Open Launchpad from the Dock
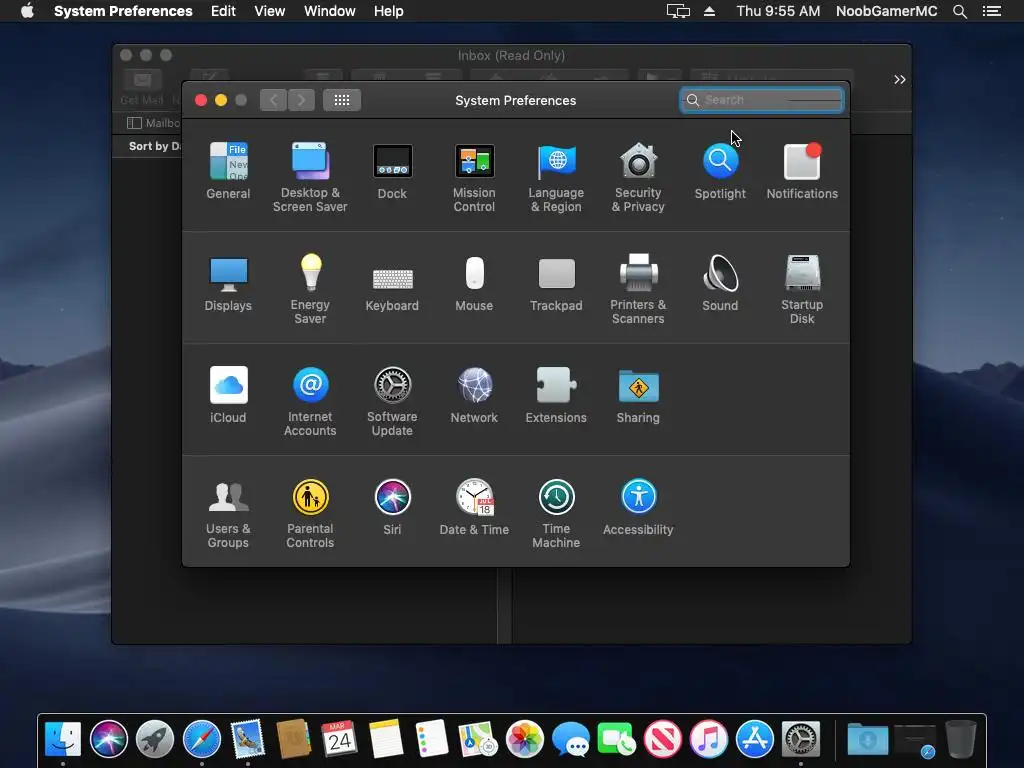The image size is (1024, 768). [155, 739]
